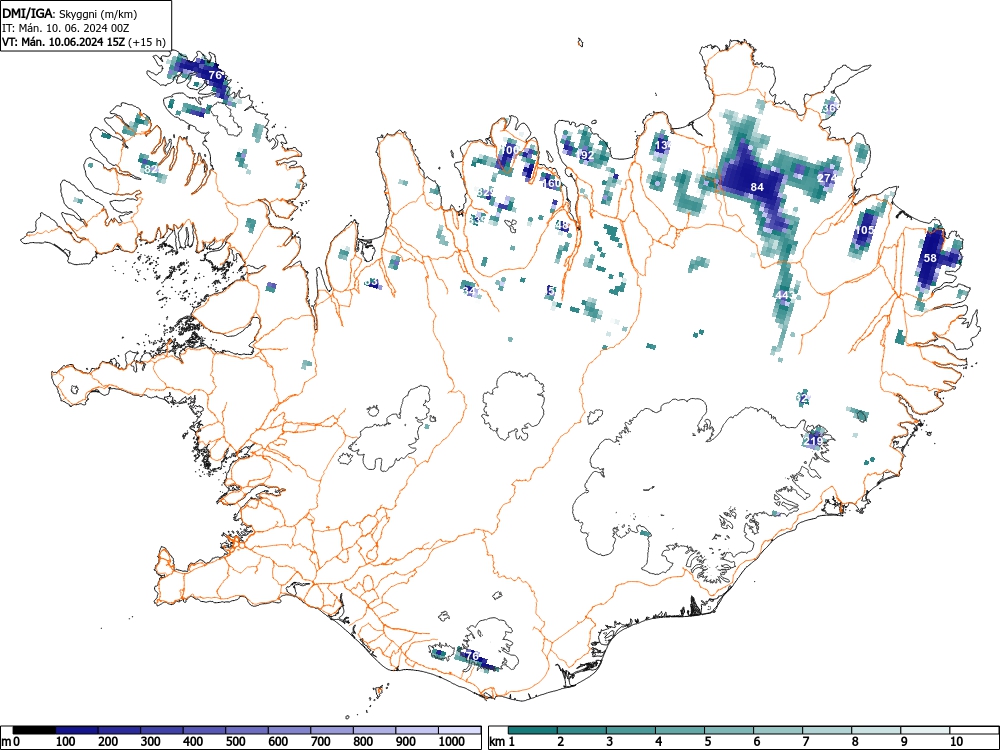Click the '200' tick label on metre legend
The image size is (1000, 750).
108,741
